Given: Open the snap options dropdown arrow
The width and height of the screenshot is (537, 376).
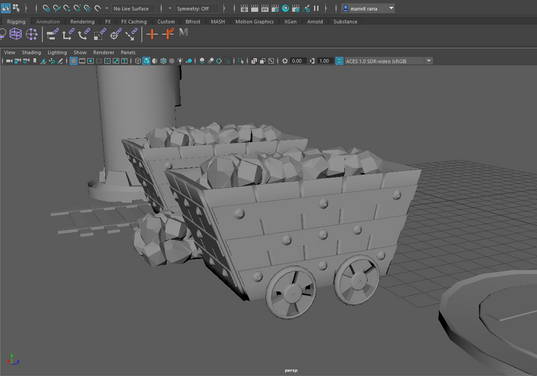Looking at the screenshot, I should [x=107, y=8].
